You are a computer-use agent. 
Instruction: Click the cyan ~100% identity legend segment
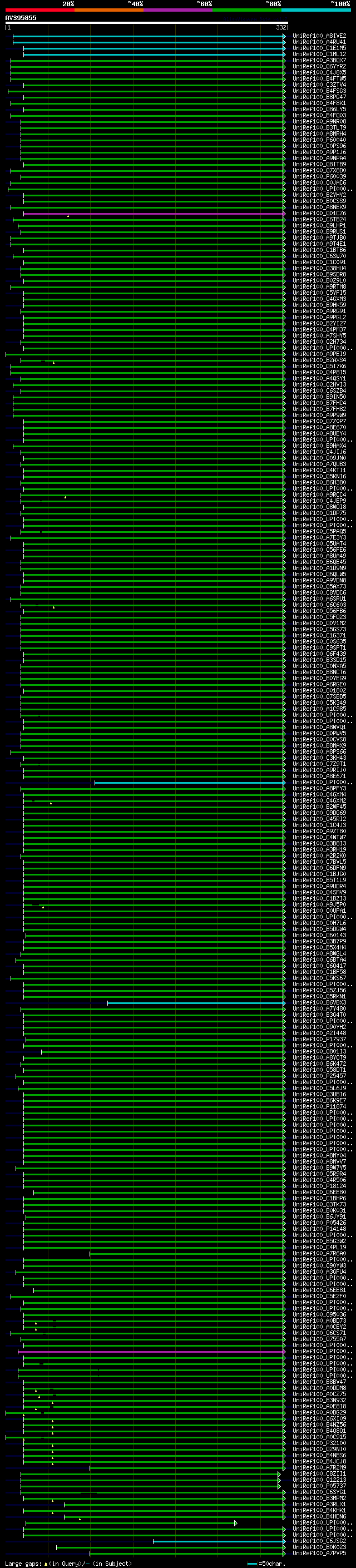(x=316, y=10)
